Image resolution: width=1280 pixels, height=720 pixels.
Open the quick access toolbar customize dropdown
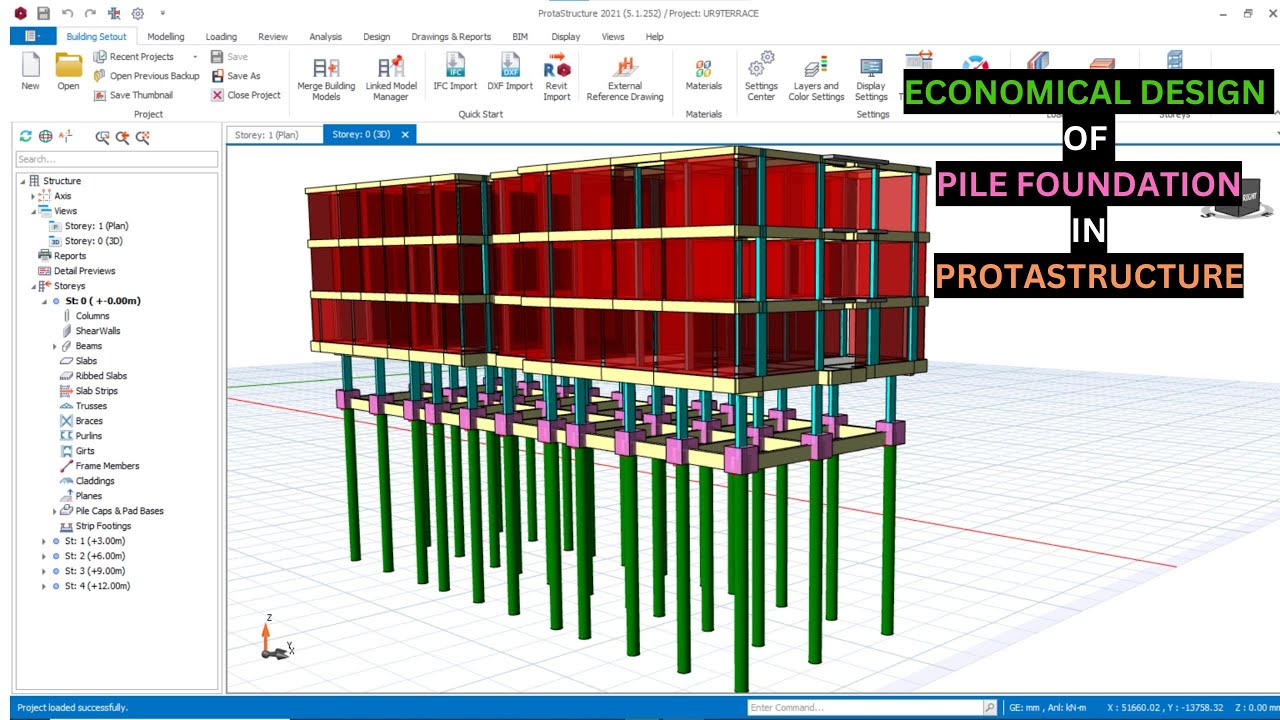(162, 13)
